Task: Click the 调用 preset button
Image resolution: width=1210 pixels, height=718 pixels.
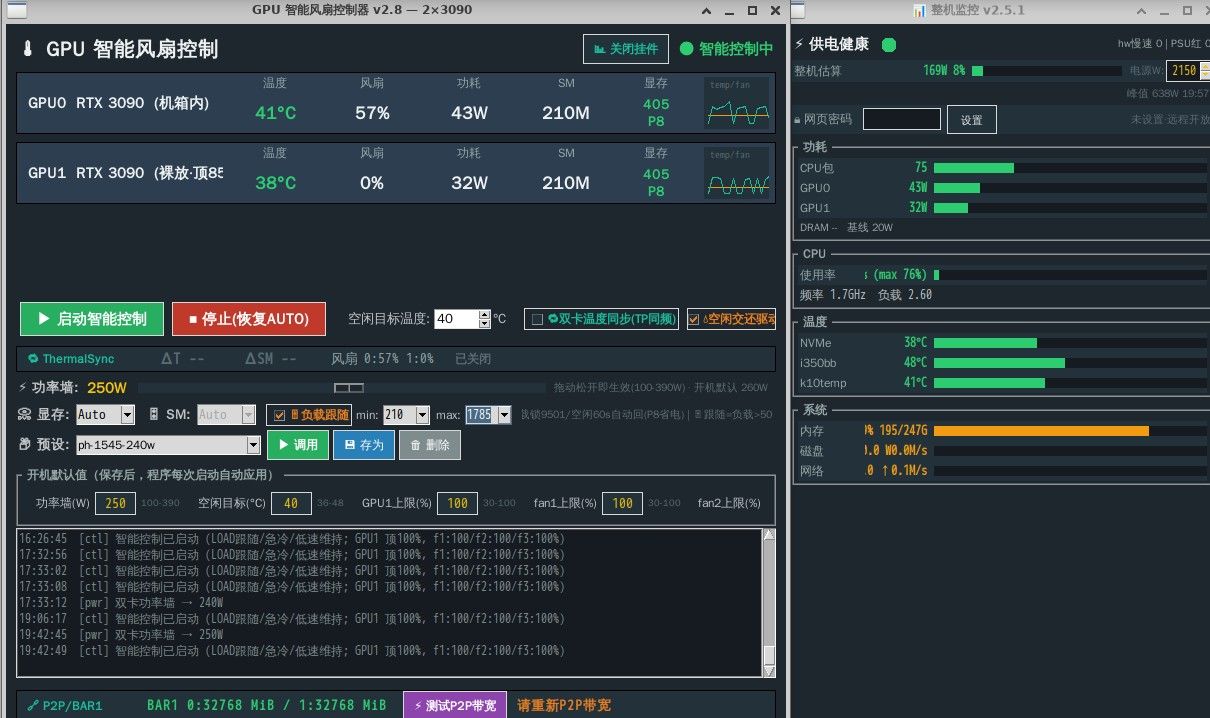Action: click(297, 445)
